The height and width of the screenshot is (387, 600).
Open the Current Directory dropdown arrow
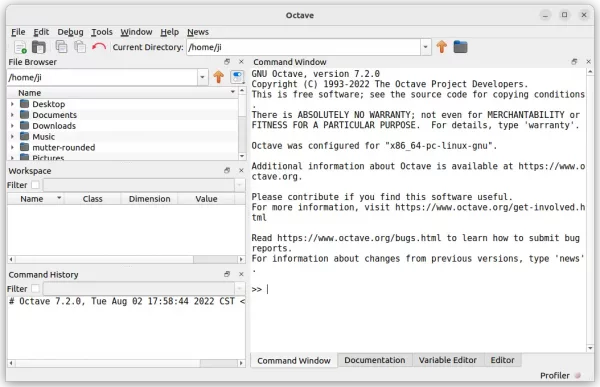coord(426,47)
